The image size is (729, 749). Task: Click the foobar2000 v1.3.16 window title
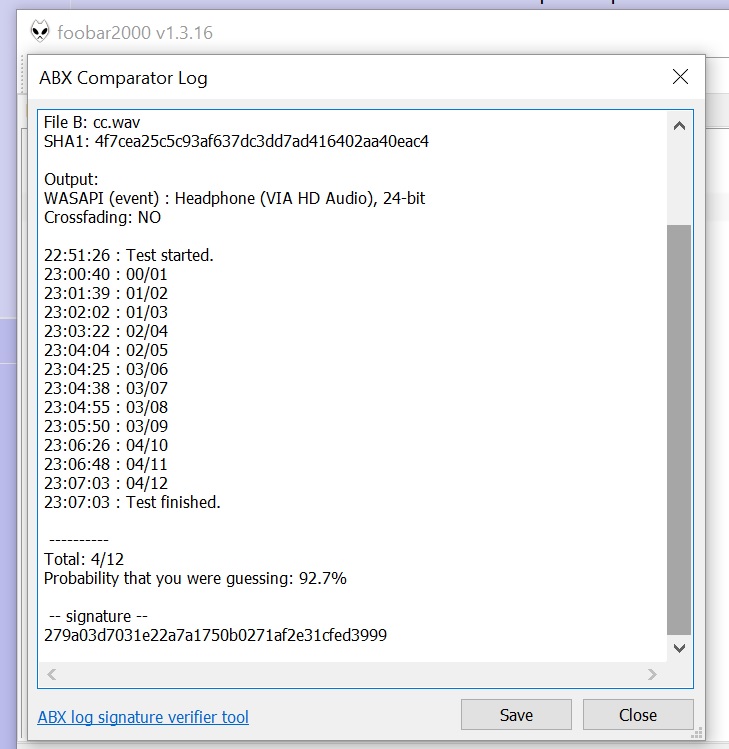point(135,32)
